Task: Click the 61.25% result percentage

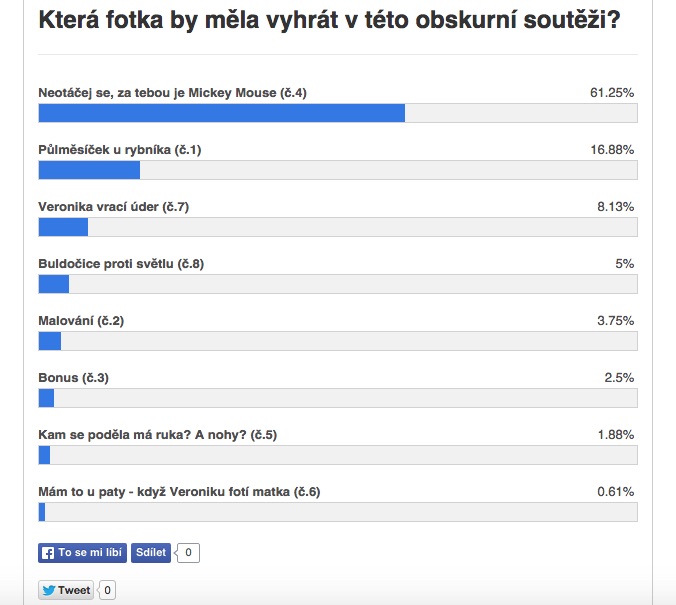Action: point(612,93)
